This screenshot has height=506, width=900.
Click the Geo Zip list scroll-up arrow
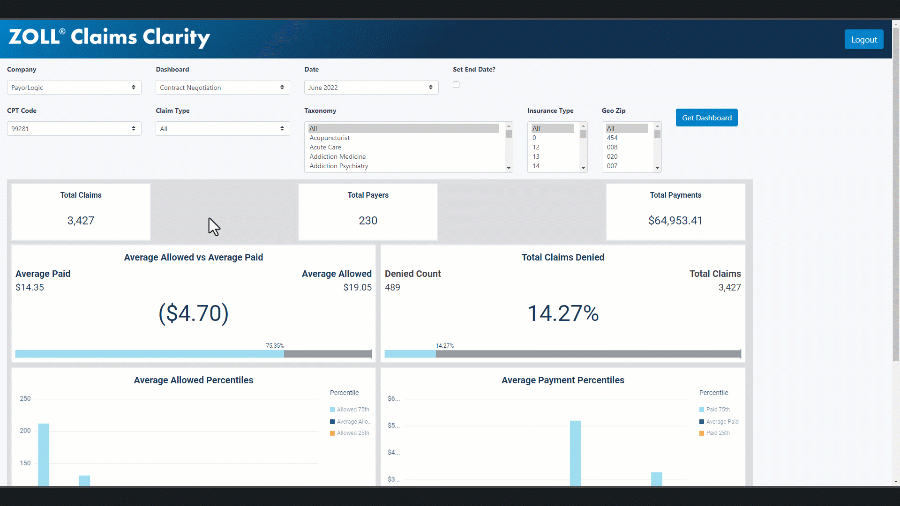pos(658,126)
